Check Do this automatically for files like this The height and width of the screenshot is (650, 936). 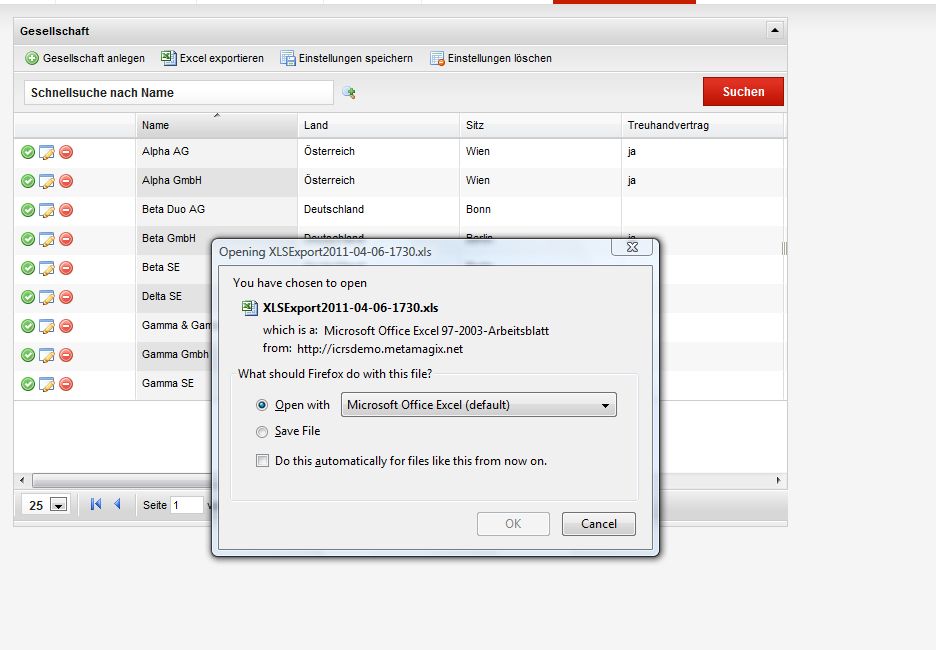tap(262, 460)
